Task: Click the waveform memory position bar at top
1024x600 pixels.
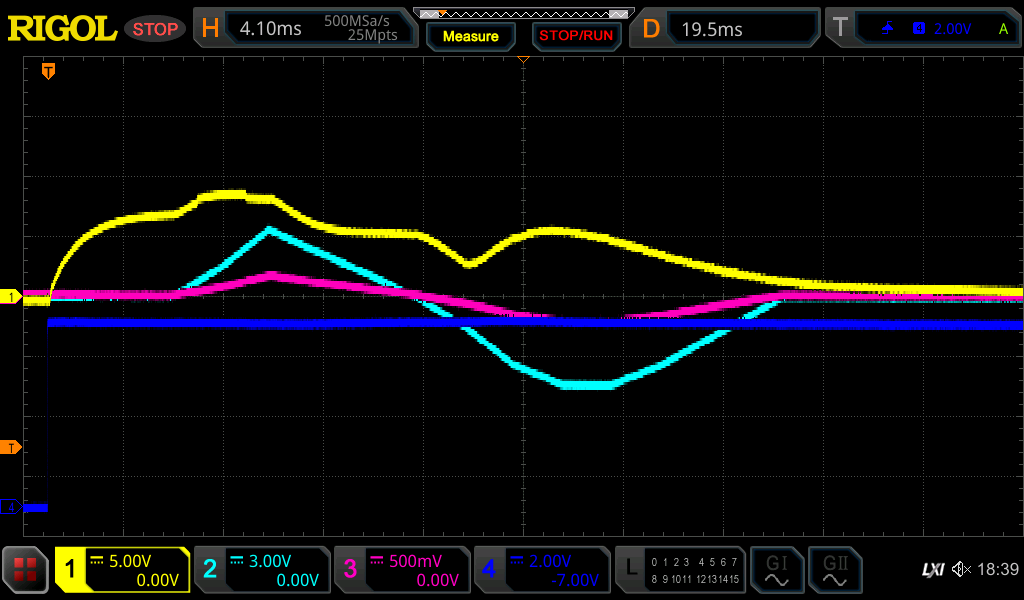Action: coord(523,13)
